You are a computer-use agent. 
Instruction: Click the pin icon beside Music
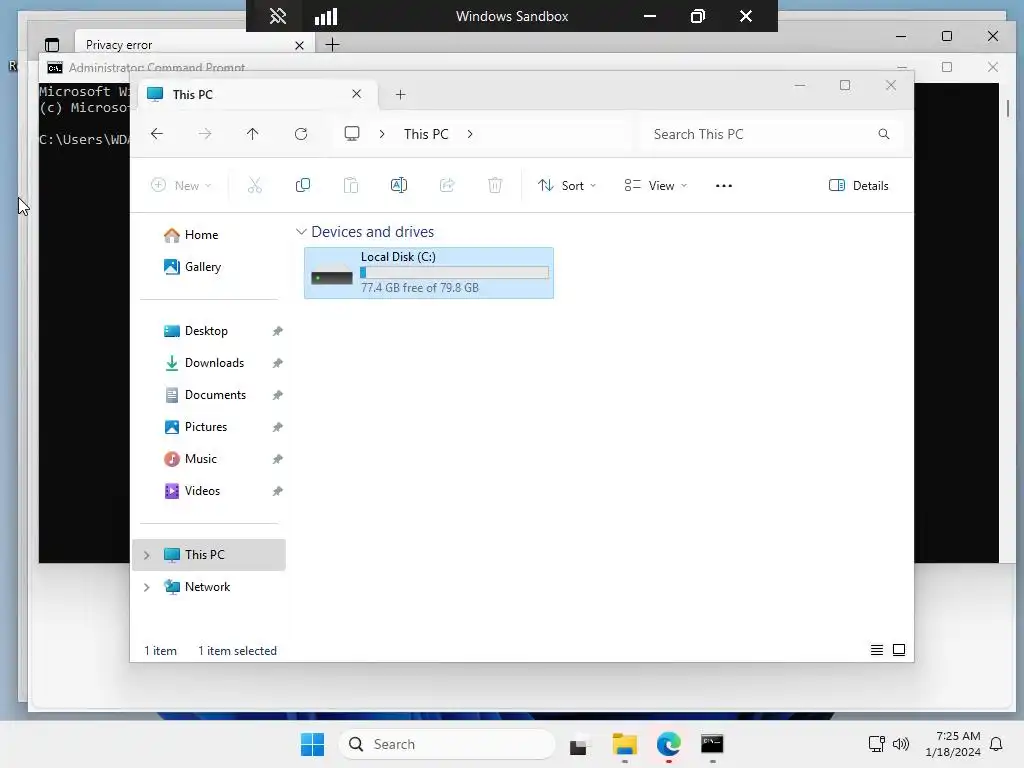[278, 459]
